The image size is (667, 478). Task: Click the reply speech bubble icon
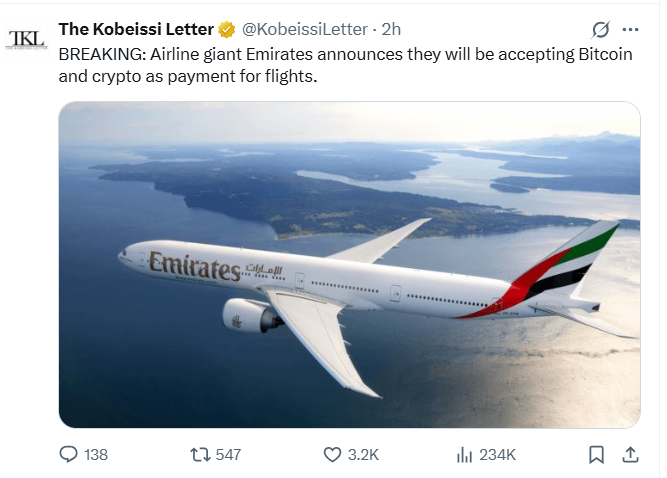[68, 455]
